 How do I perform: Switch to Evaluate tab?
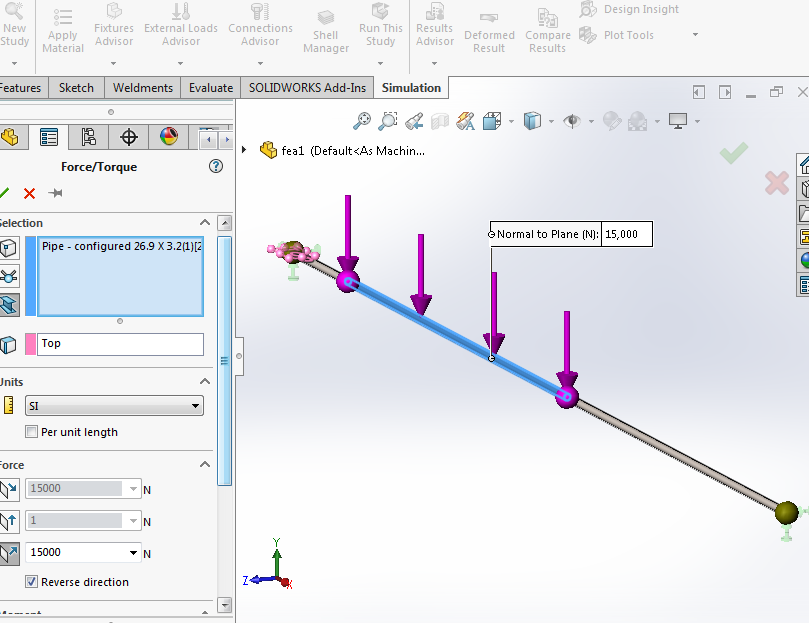(211, 88)
